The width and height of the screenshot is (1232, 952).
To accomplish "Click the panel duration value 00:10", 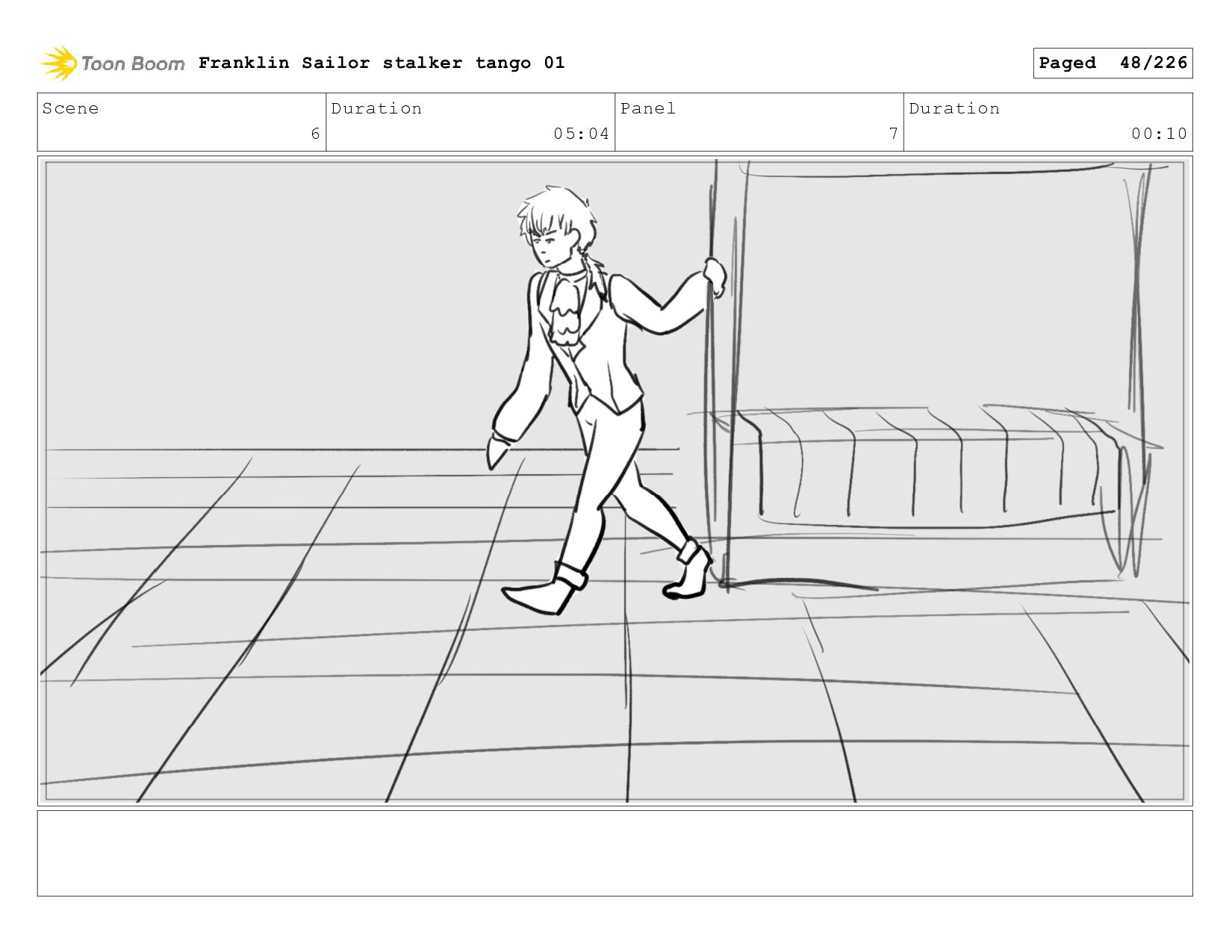I will [1159, 134].
